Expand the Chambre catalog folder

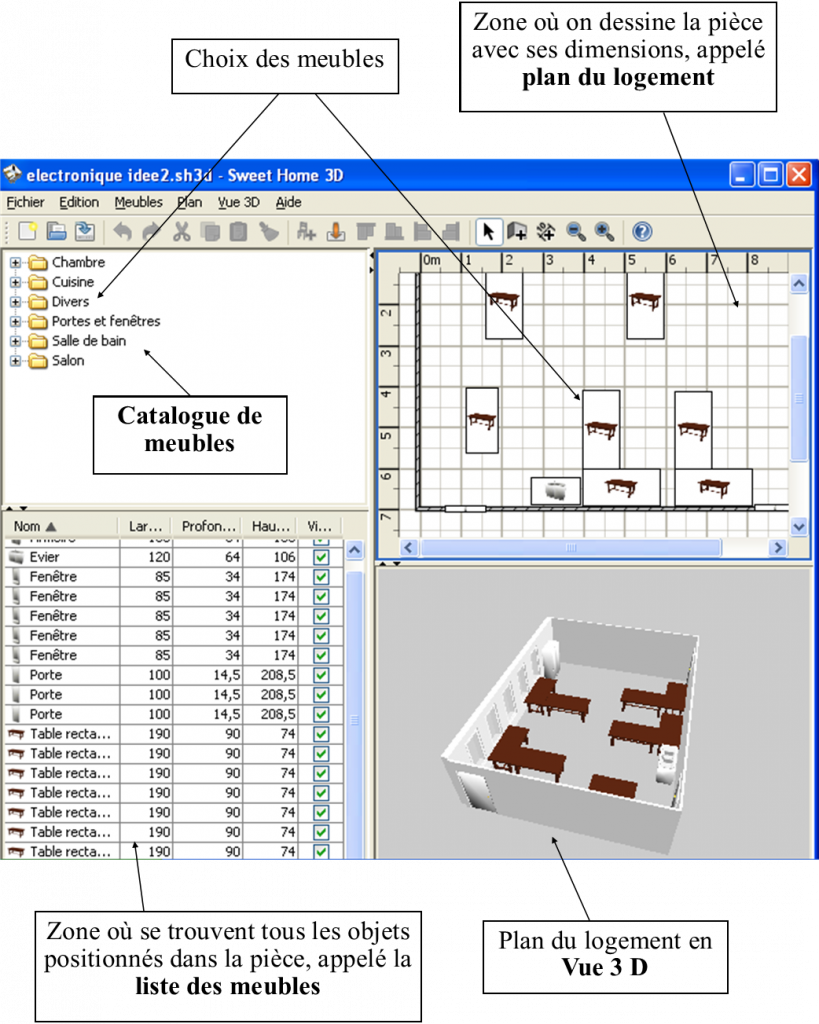point(16,263)
